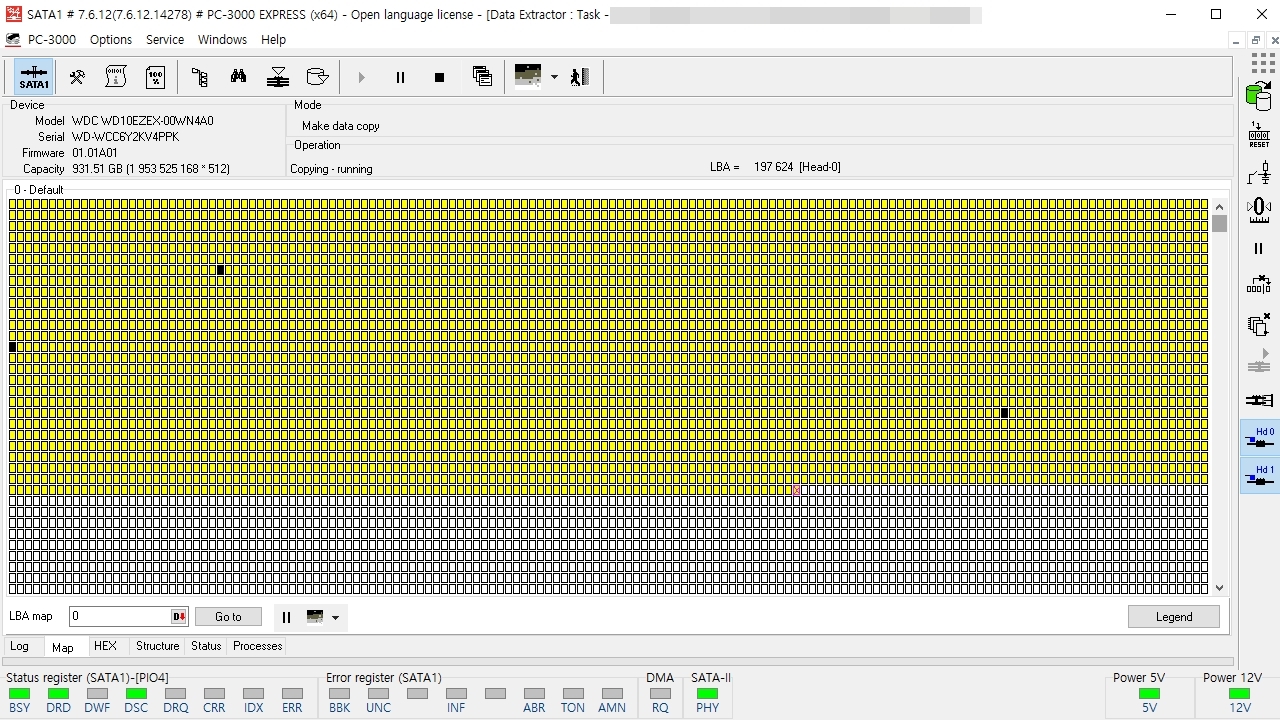This screenshot has width=1280, height=720.
Task: Open the crossed hammer tools icon
Action: 77,77
